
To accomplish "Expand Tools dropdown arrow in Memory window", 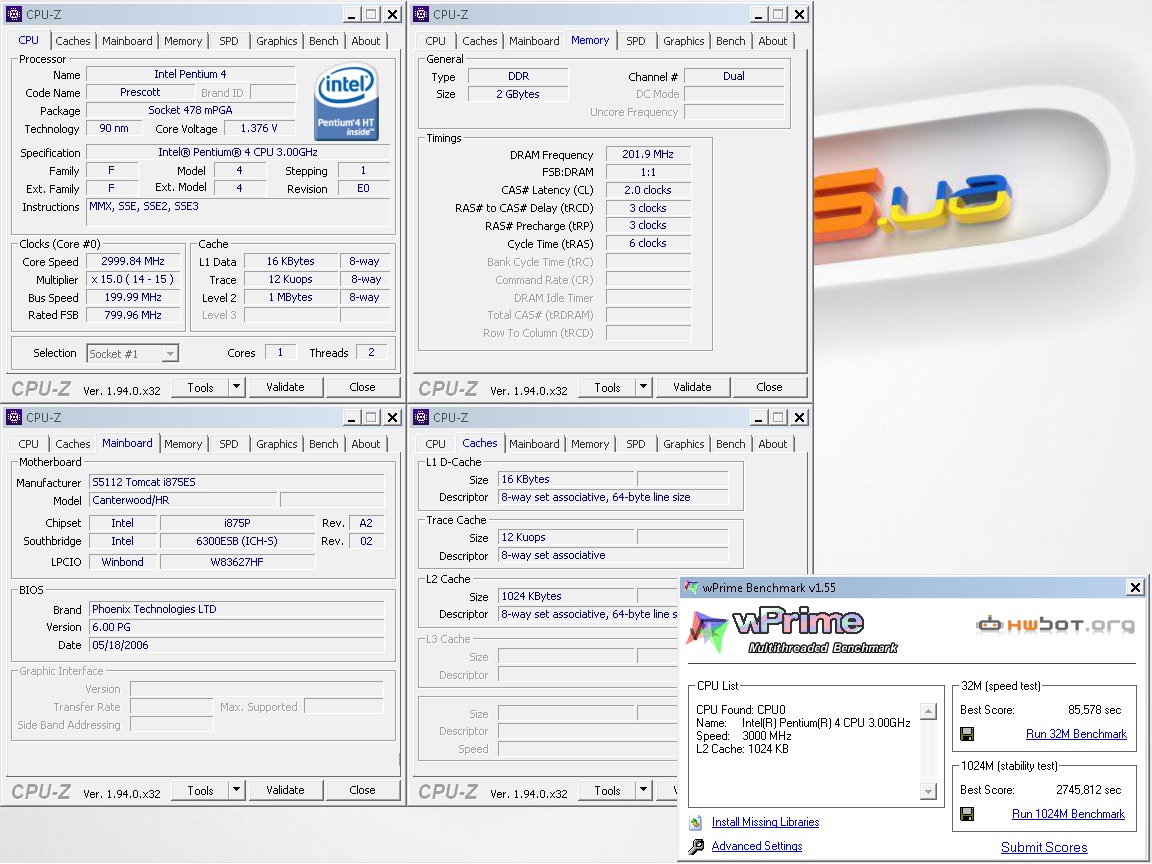I will click(x=643, y=386).
